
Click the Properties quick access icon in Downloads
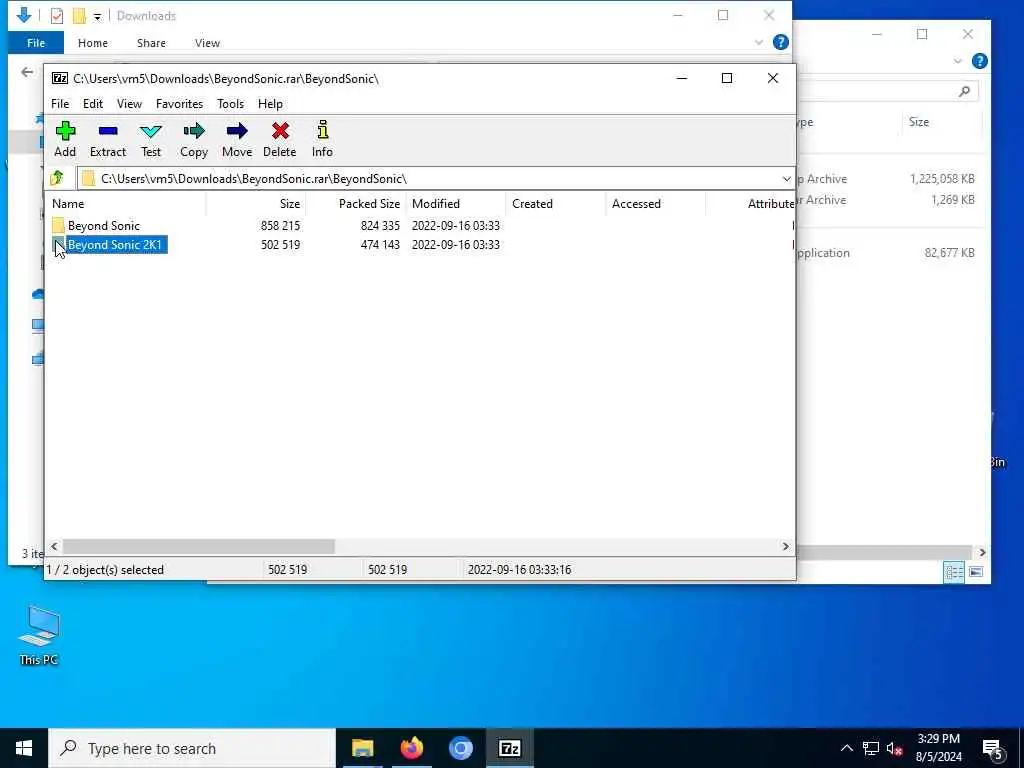point(57,16)
